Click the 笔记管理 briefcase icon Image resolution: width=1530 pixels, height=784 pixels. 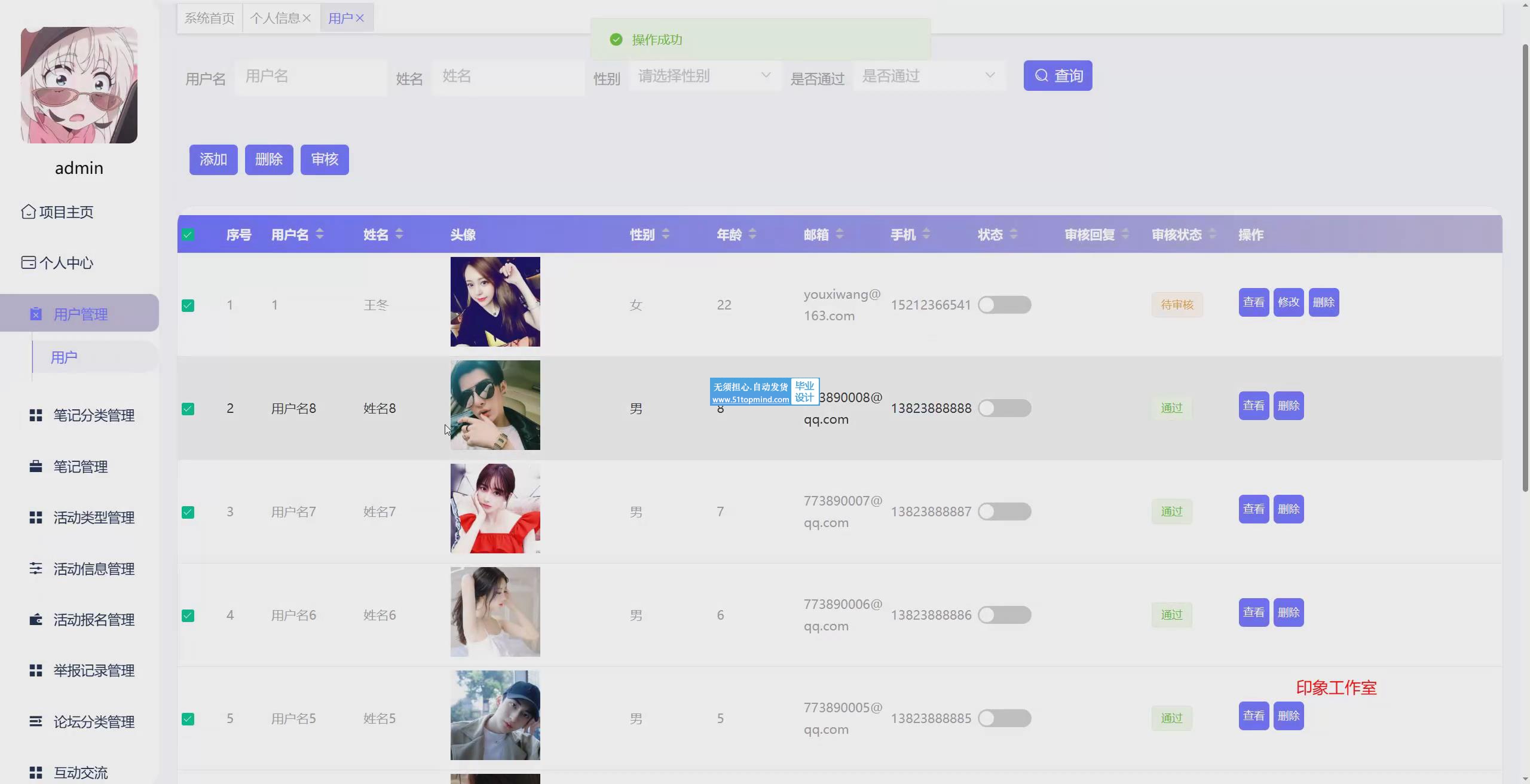coord(36,467)
